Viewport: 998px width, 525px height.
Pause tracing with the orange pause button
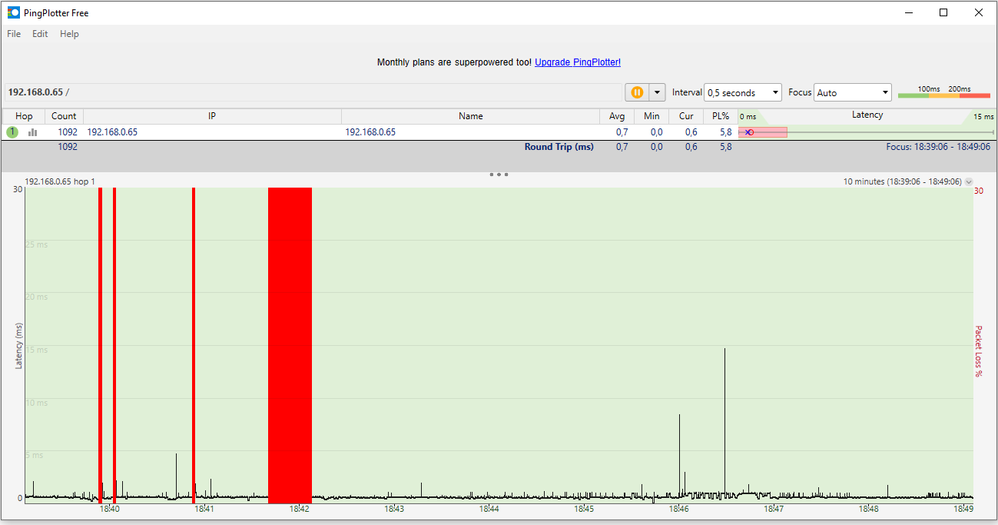pyautogui.click(x=636, y=92)
